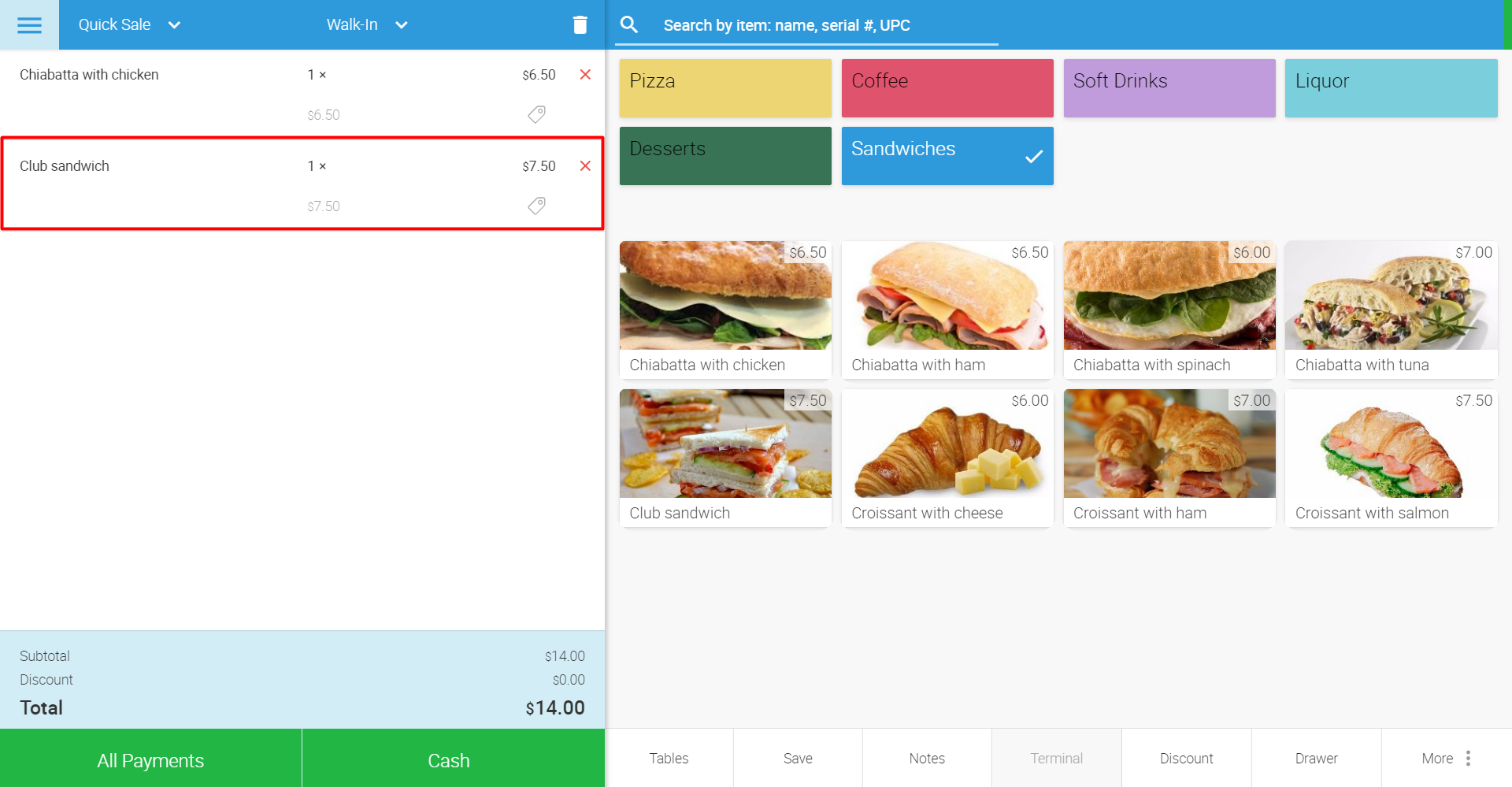The height and width of the screenshot is (787, 1512).
Task: Select the Coffee category
Action: click(947, 88)
